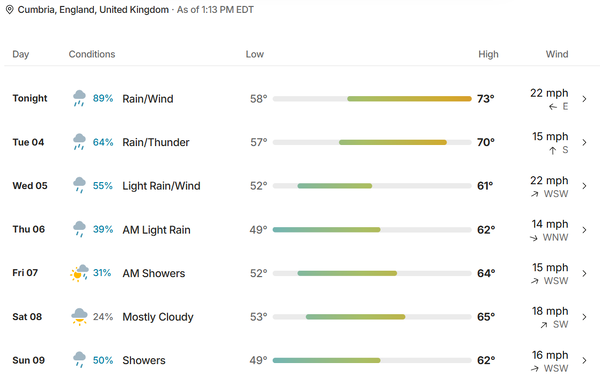Select the Wed 05 day label
The width and height of the screenshot is (600, 384).
(30, 186)
